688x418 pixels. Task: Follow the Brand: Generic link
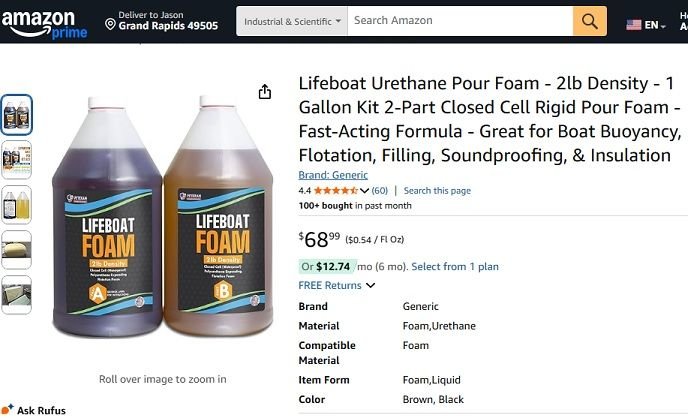pyautogui.click(x=333, y=175)
